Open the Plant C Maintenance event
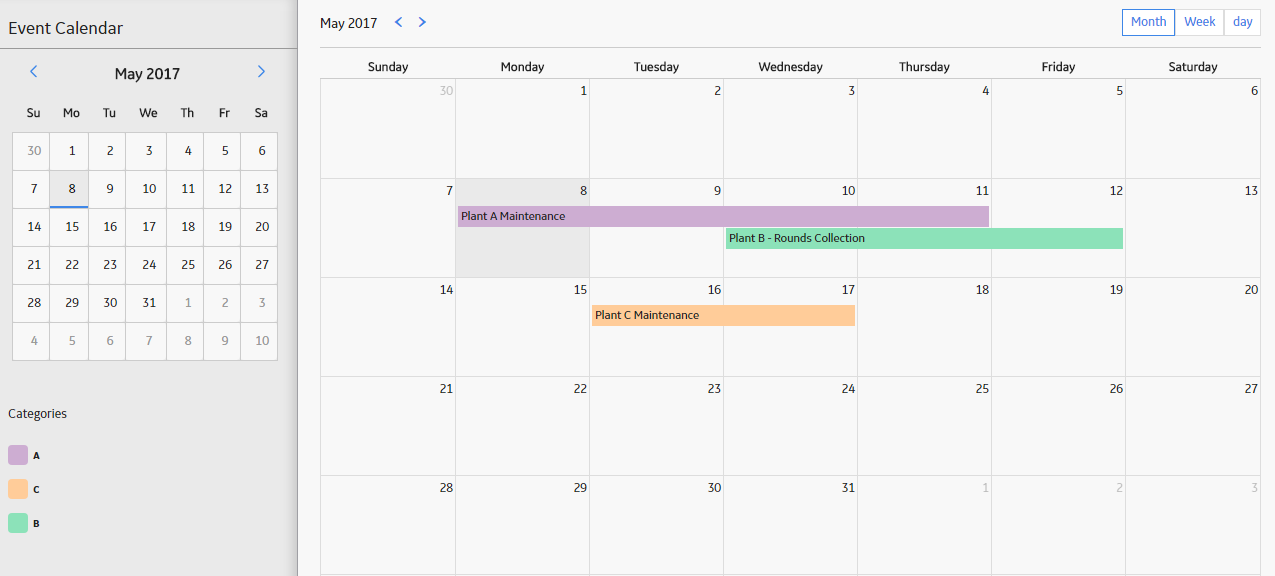 [723, 315]
